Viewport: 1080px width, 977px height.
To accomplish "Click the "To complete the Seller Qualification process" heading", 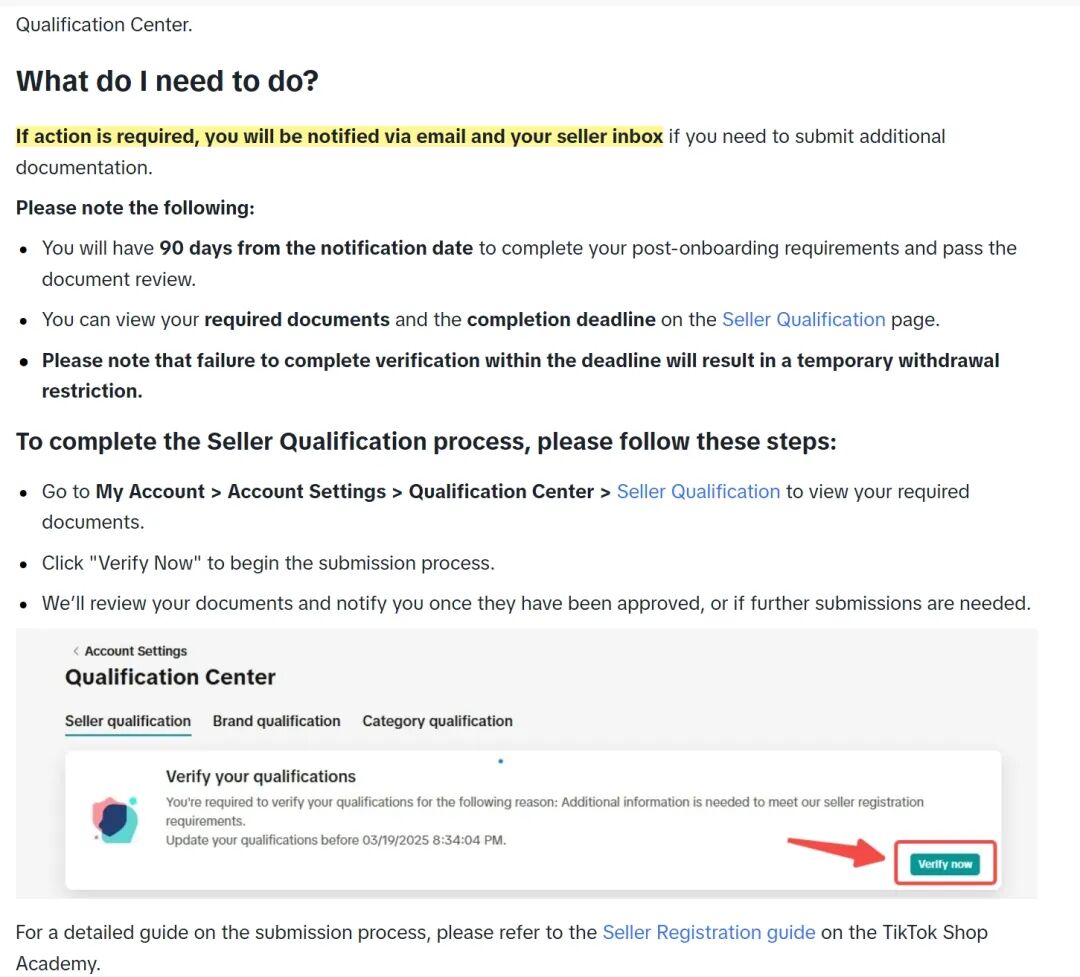I will [426, 442].
